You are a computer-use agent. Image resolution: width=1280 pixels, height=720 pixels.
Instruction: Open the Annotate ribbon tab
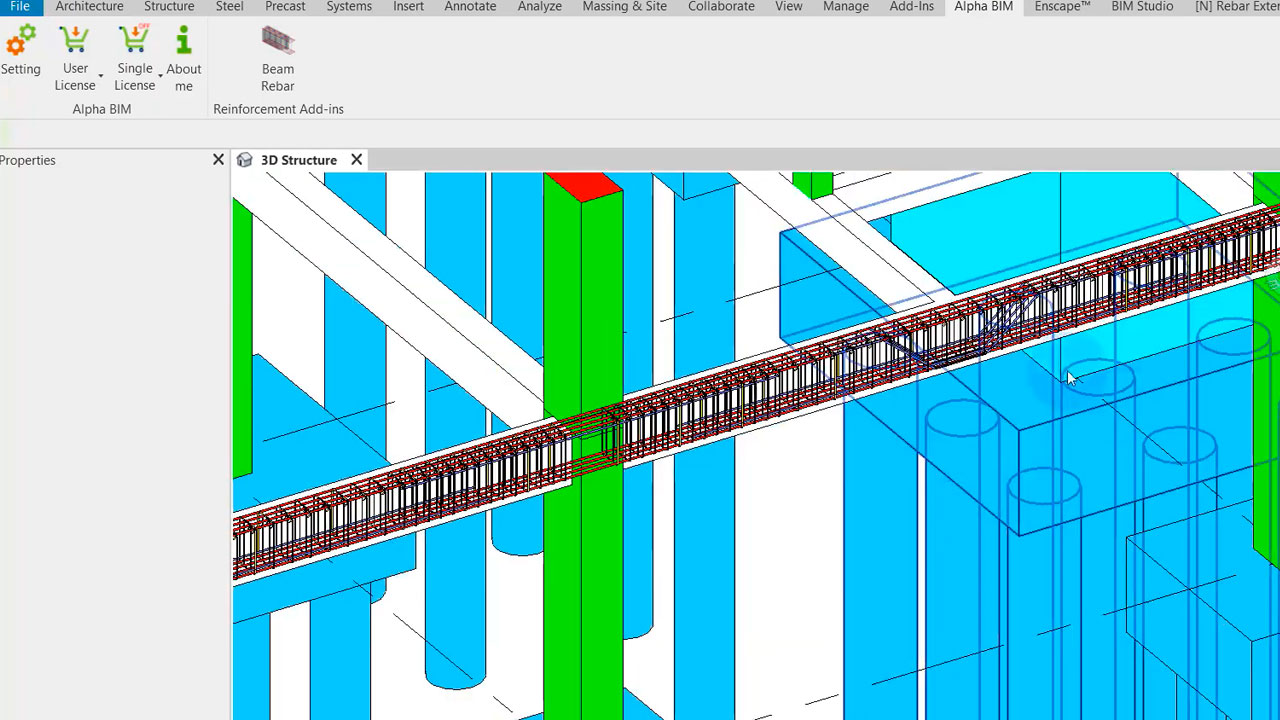pos(470,7)
